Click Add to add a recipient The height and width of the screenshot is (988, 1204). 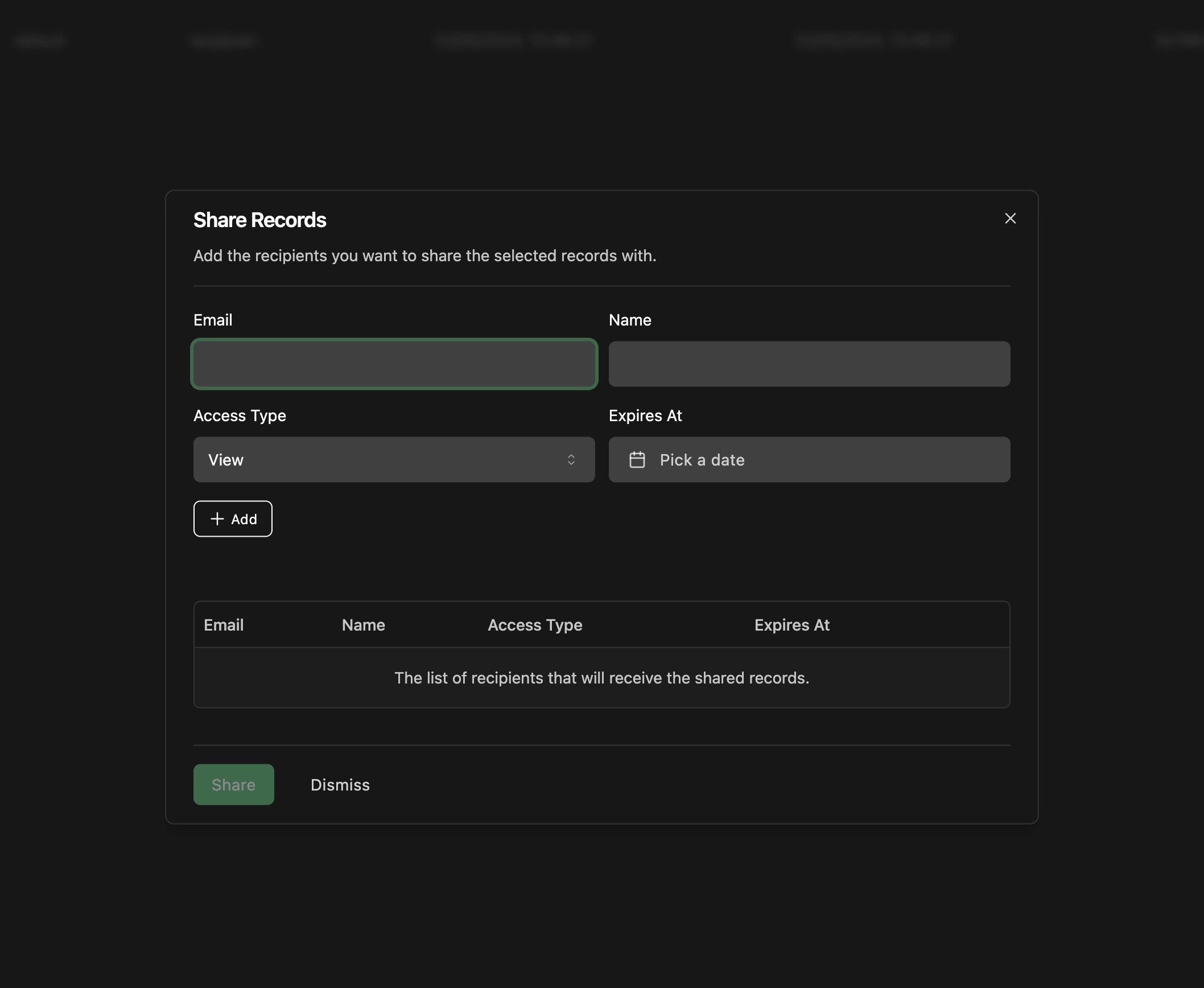(x=232, y=518)
